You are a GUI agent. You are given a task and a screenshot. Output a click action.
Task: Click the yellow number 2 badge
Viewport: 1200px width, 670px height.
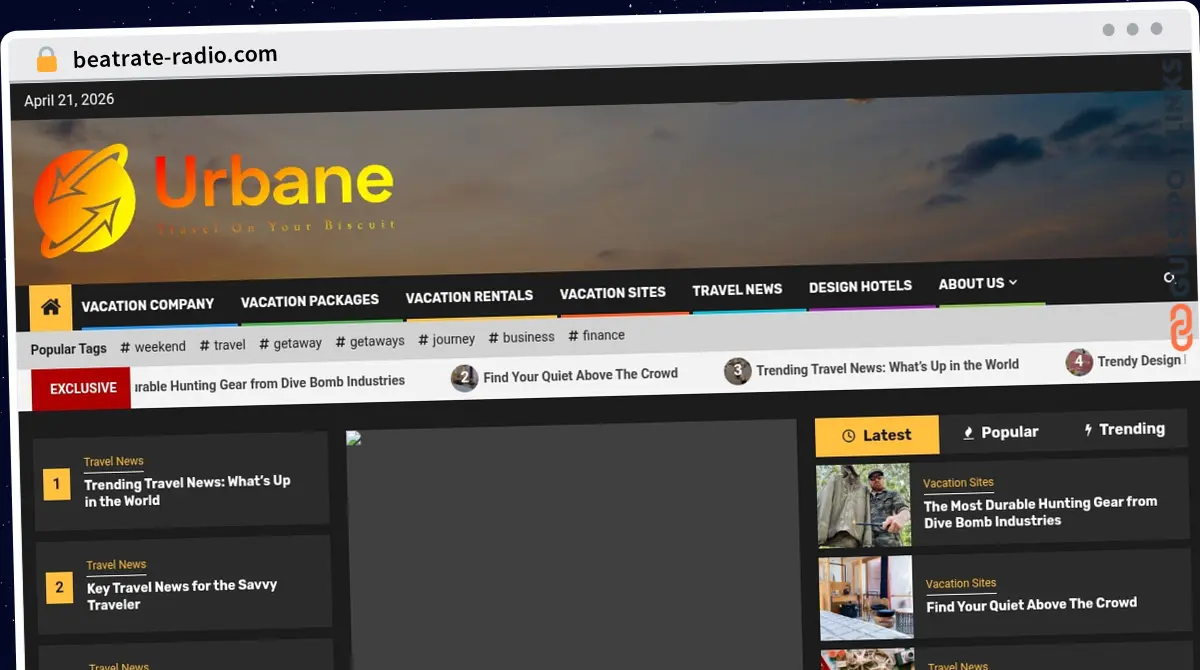point(59,588)
